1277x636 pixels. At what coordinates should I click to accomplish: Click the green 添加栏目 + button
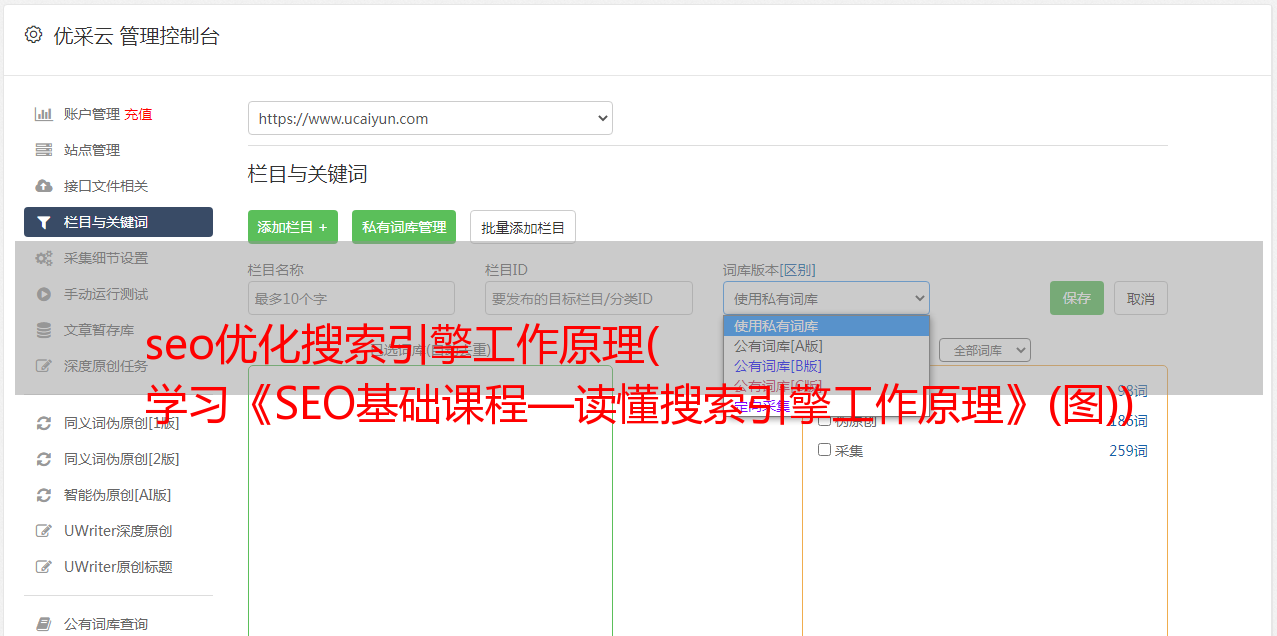(x=293, y=227)
